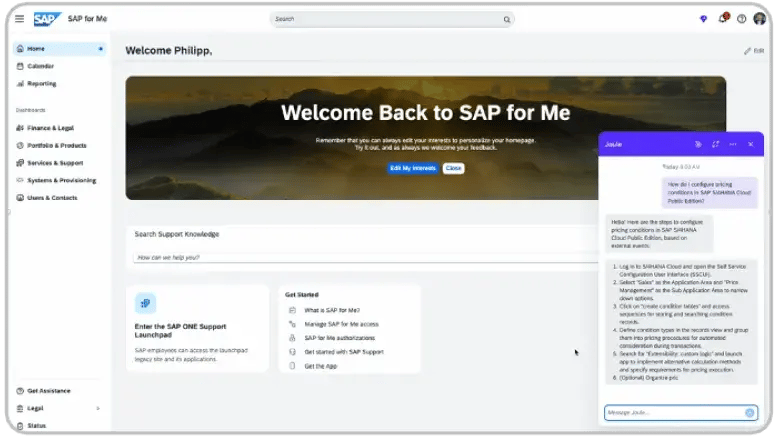This screenshot has width=778, height=438.
Task: Expand the Legal sidebar item arrow
Action: point(98,408)
